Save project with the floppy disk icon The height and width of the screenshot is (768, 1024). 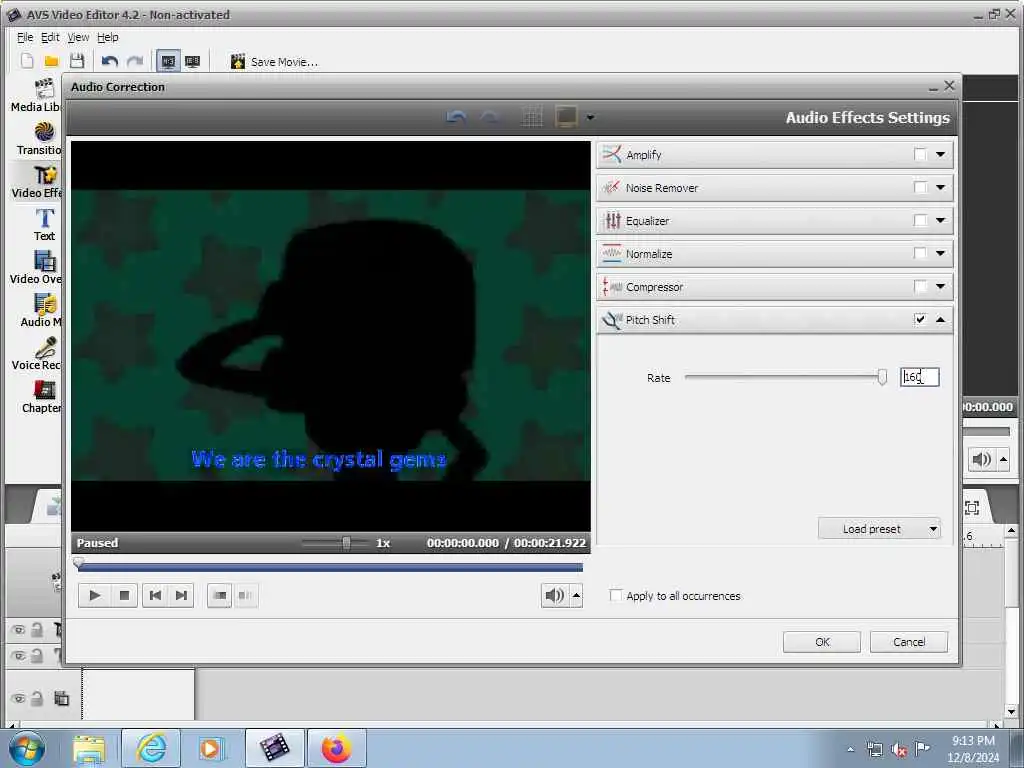[x=77, y=61]
